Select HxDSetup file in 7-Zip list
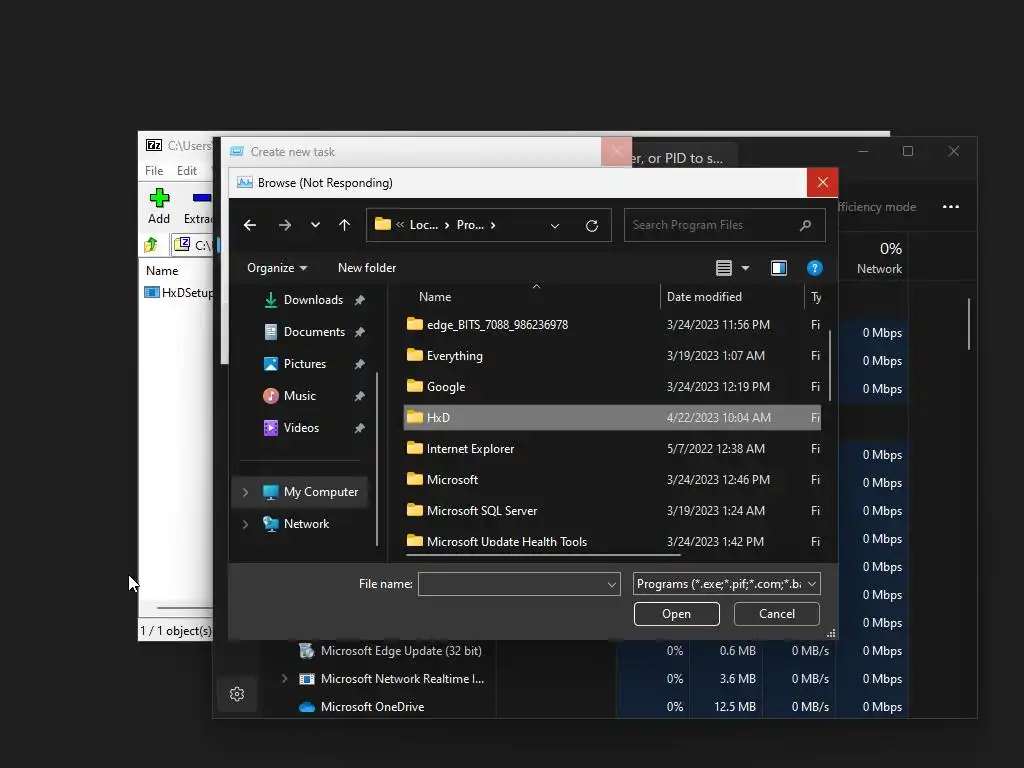The image size is (1024, 768). [x=178, y=293]
